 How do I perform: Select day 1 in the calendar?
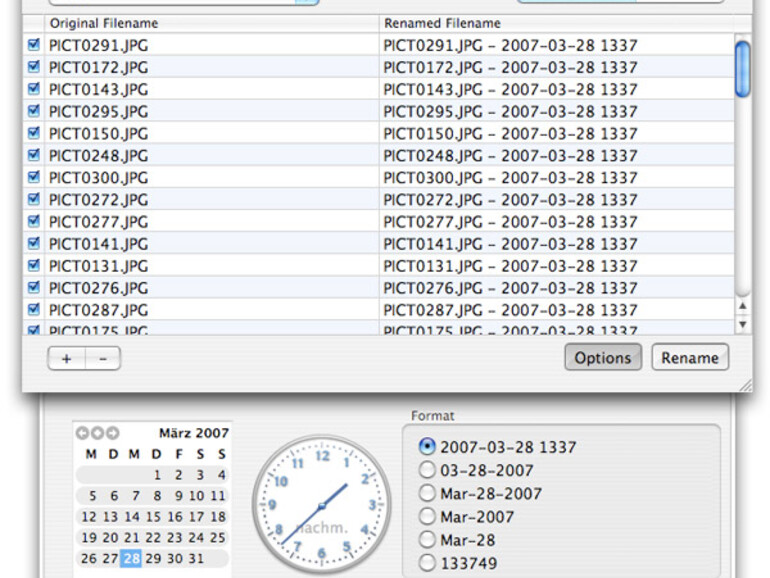157,475
